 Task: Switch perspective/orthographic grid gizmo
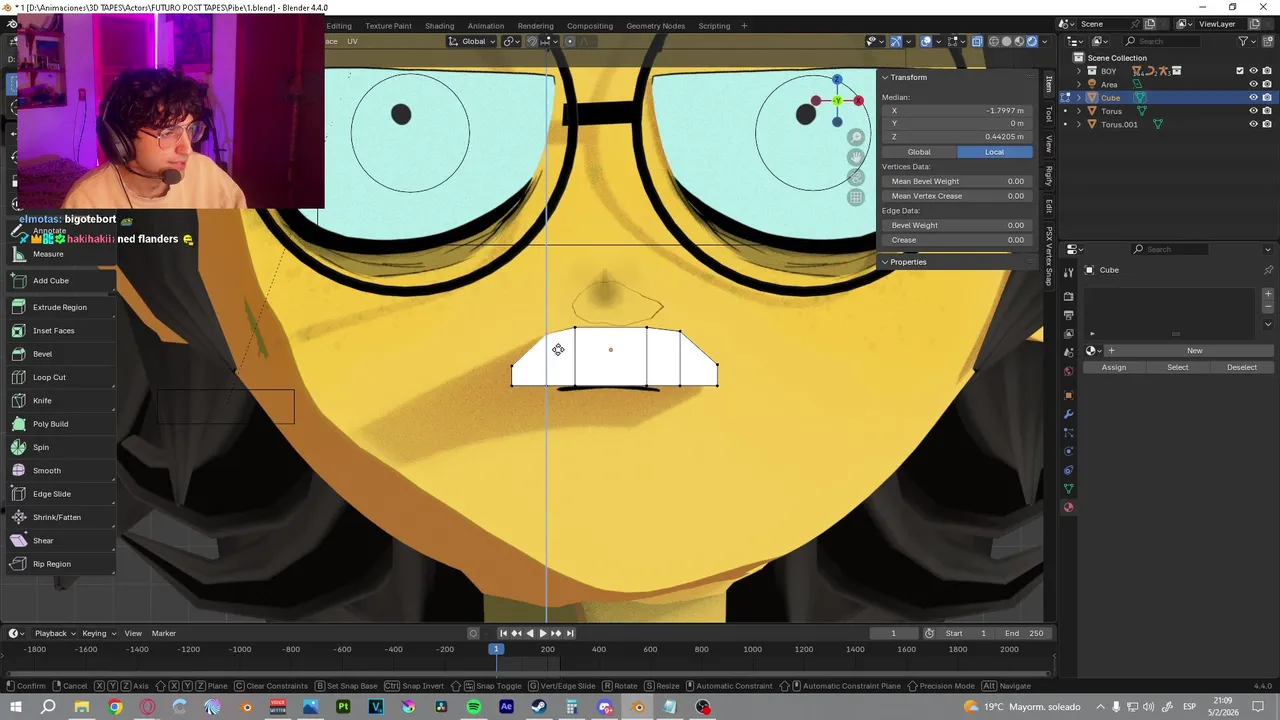point(856,197)
